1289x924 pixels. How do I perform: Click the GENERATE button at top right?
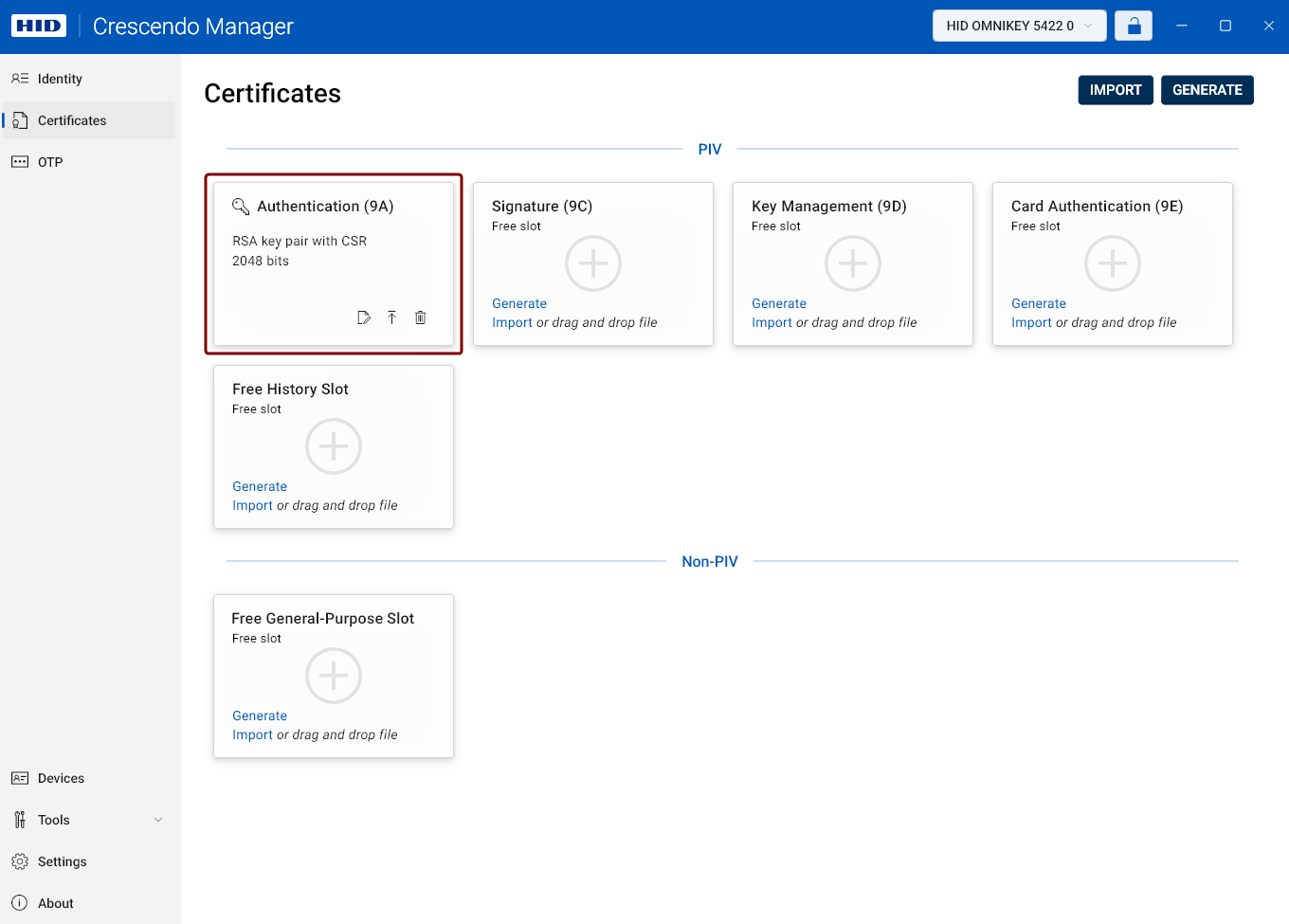tap(1207, 90)
